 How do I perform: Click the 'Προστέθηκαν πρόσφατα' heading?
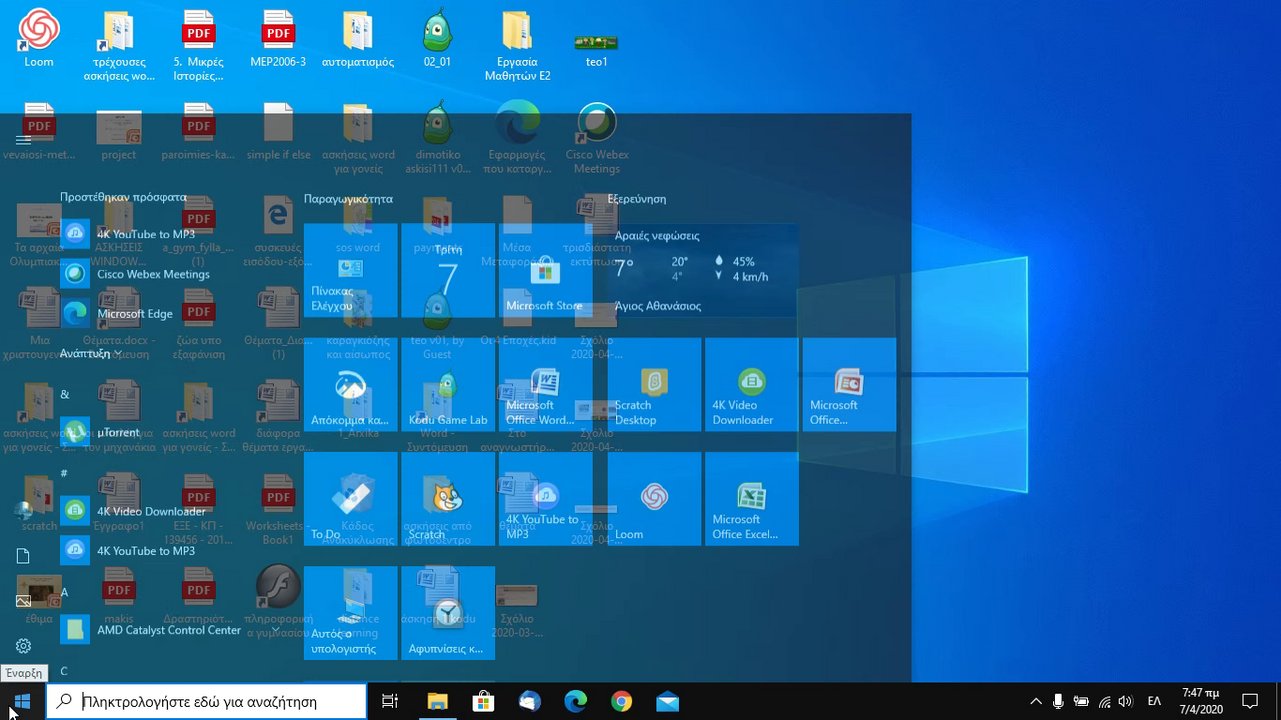click(x=123, y=197)
